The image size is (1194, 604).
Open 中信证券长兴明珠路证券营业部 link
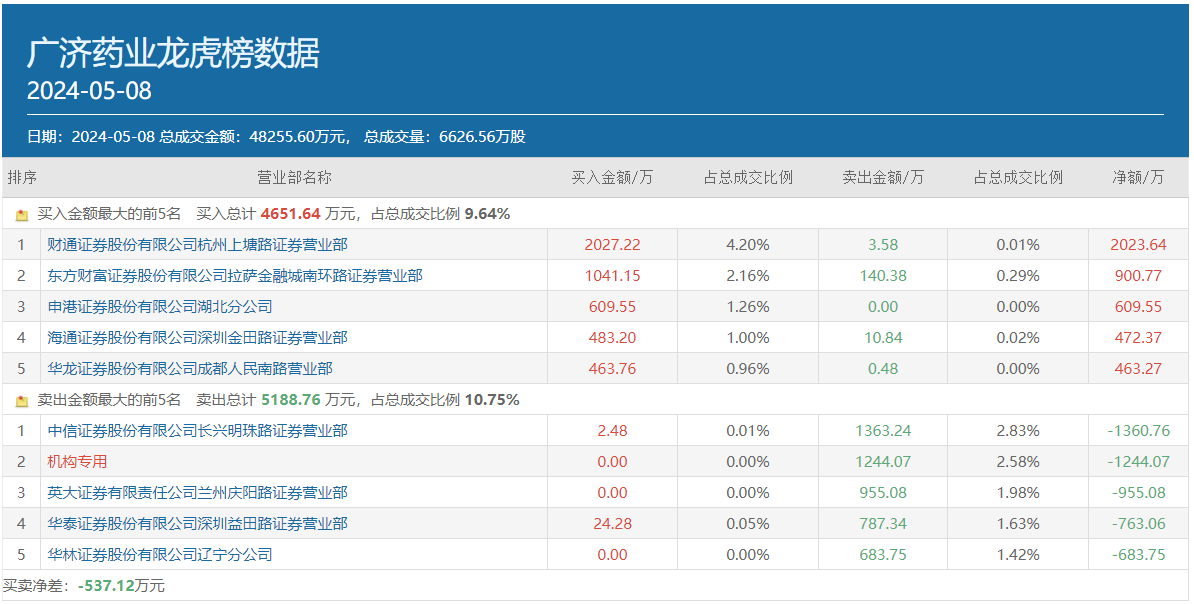(197, 431)
